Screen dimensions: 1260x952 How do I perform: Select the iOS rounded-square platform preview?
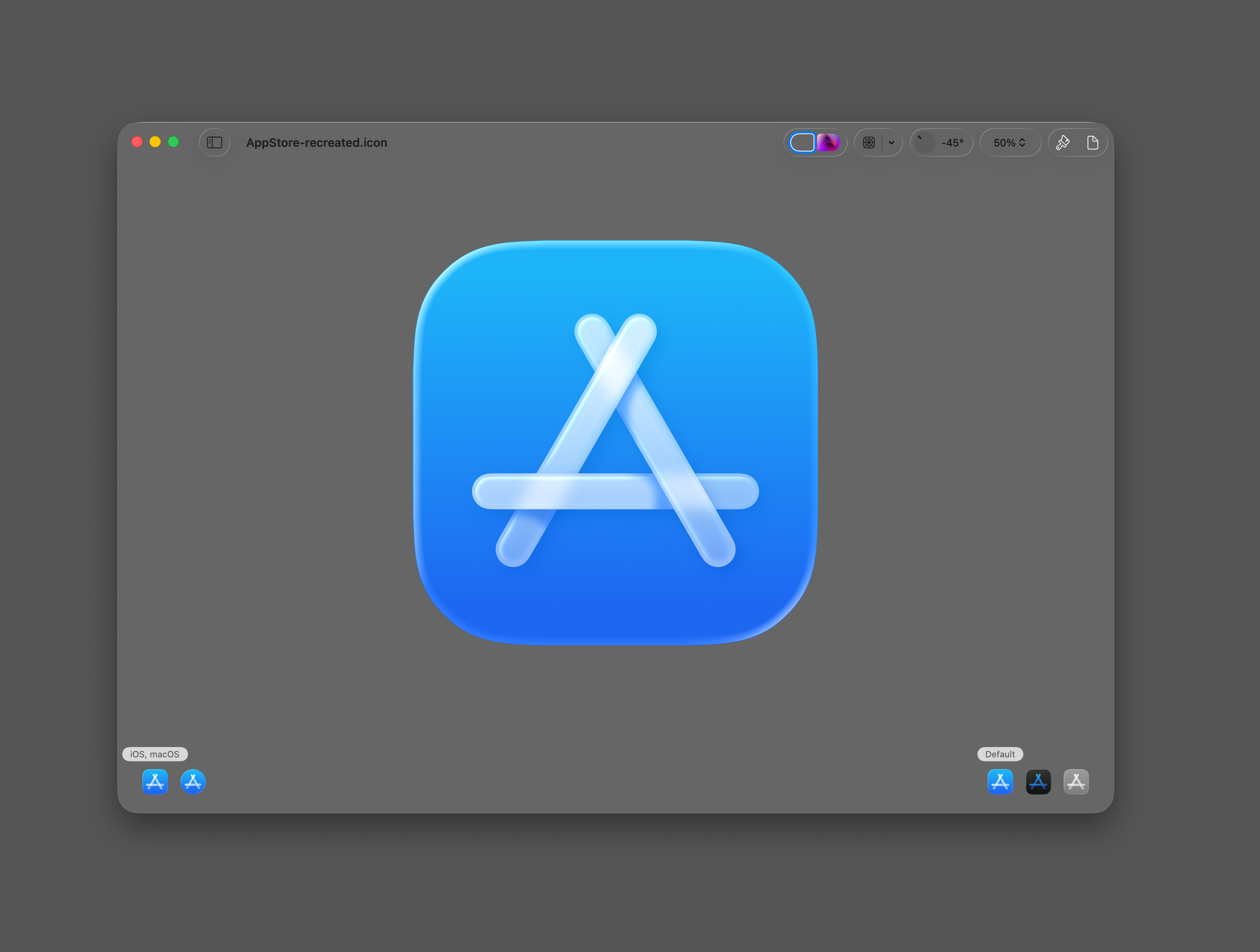pos(155,782)
